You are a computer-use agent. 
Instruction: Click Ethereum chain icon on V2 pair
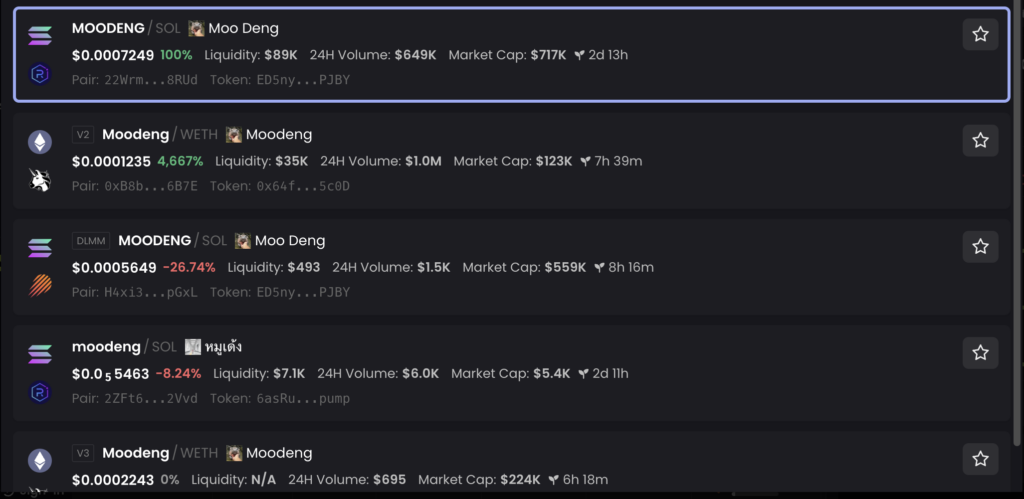click(40, 142)
